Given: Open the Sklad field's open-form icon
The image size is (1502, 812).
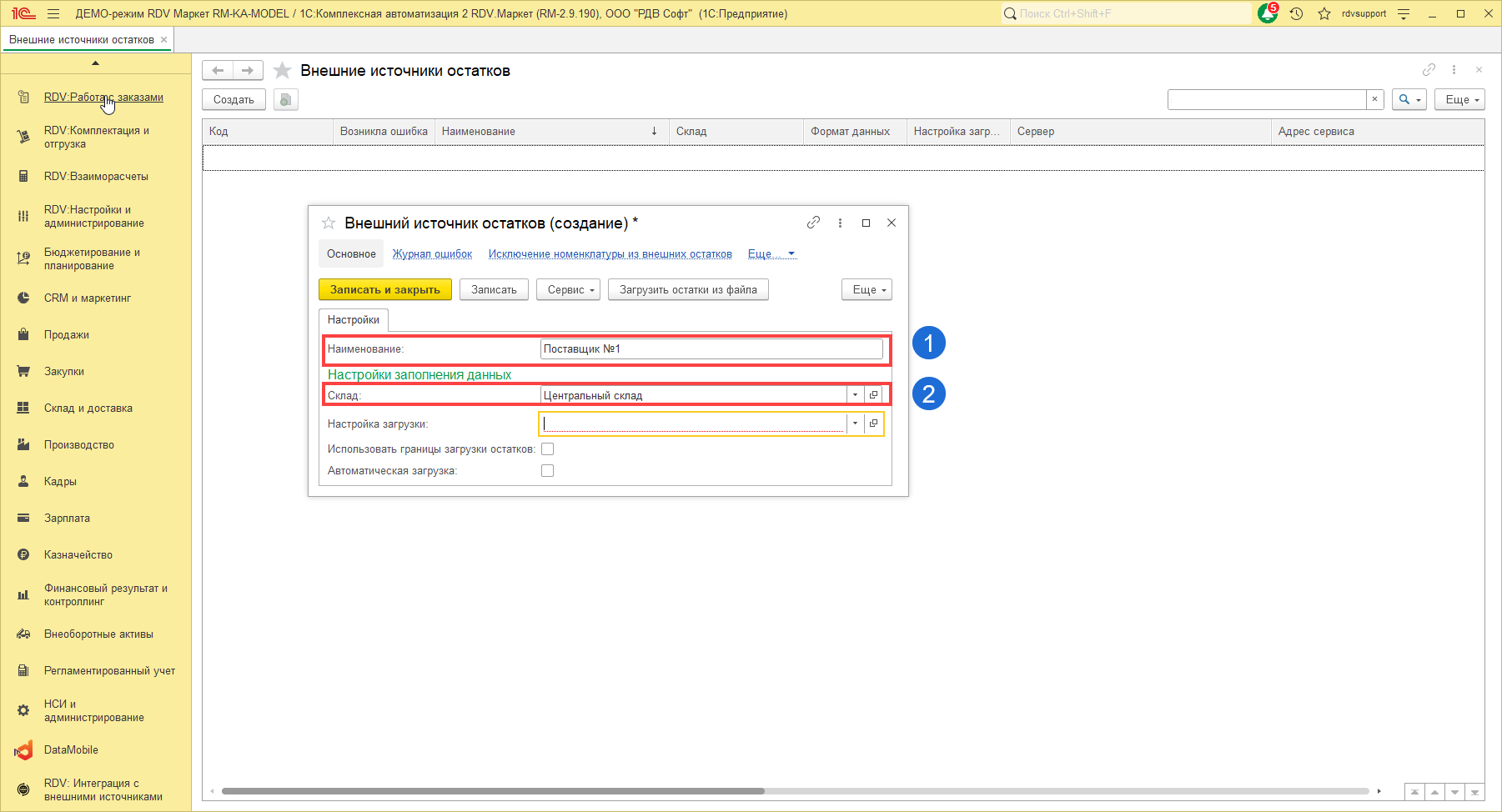Looking at the screenshot, I should (873, 395).
